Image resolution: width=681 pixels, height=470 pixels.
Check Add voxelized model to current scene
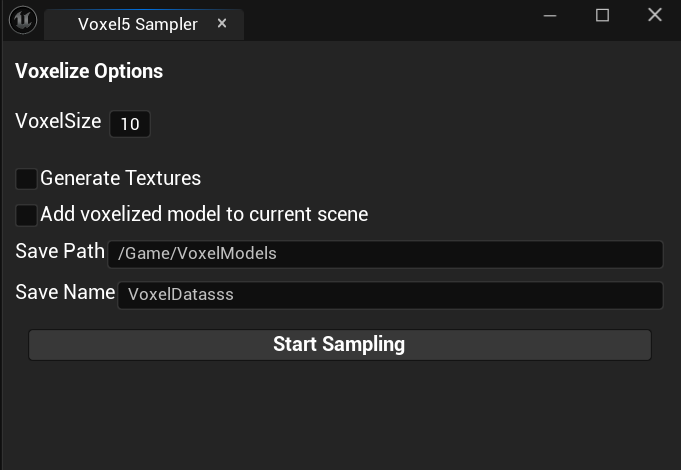[26, 215]
